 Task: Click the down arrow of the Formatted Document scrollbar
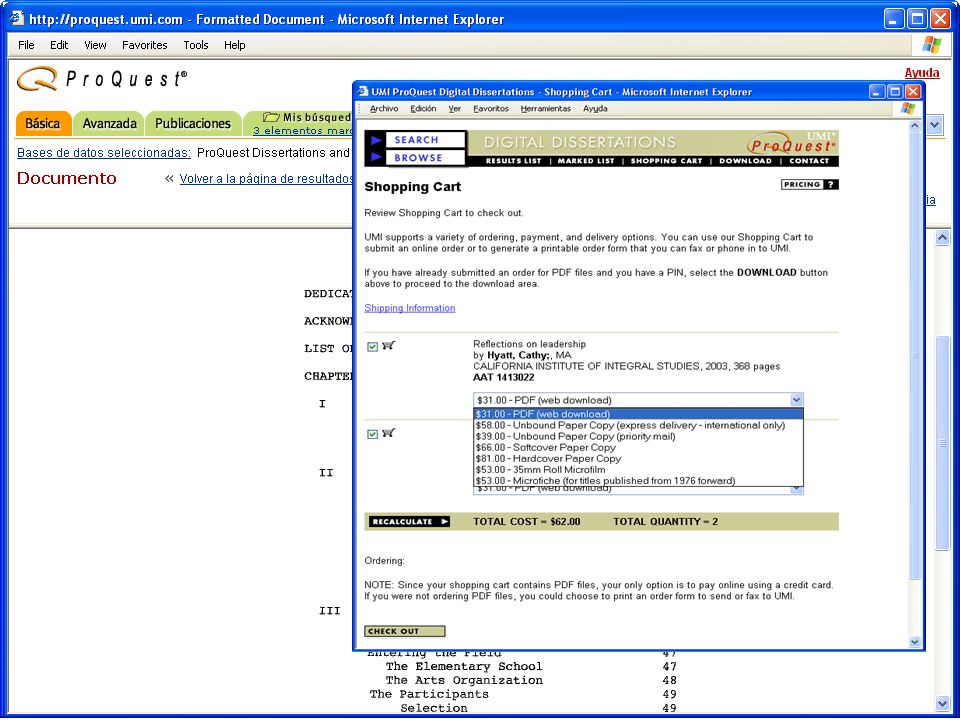pyautogui.click(x=942, y=704)
